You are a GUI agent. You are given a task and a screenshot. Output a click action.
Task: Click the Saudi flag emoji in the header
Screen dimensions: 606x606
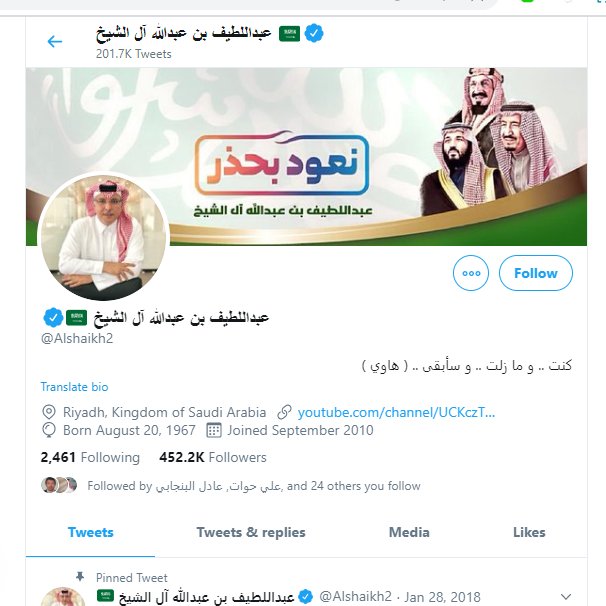[x=289, y=34]
